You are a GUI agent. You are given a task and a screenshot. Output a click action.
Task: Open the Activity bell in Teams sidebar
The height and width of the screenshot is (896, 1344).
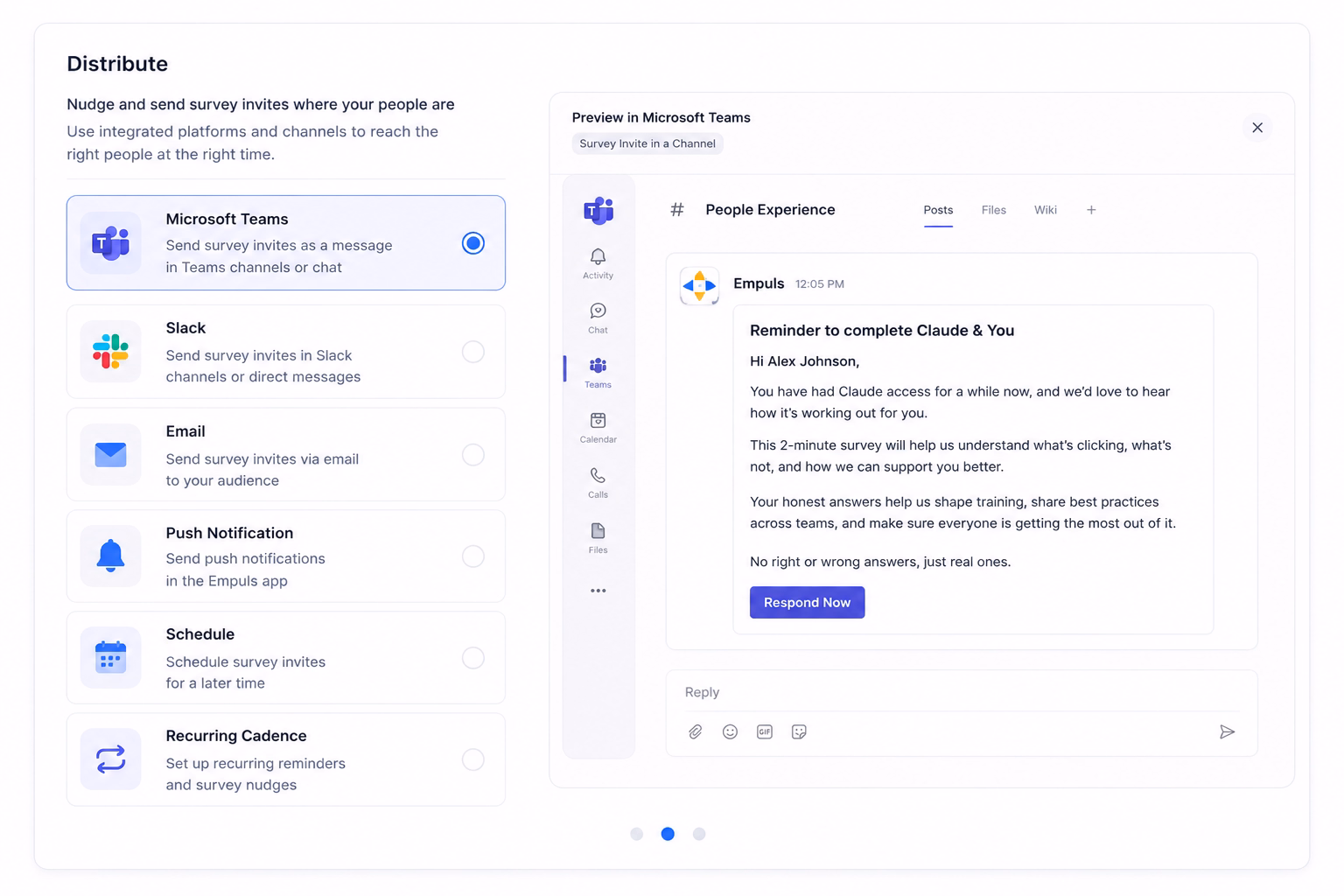(598, 262)
